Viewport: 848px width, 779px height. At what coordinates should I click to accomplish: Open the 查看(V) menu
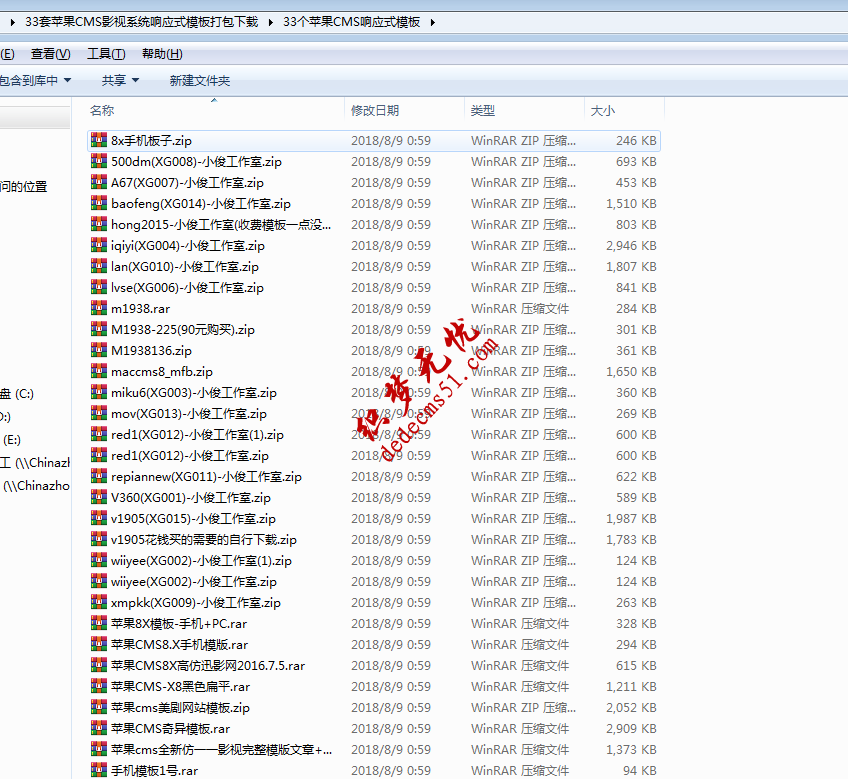coord(50,54)
